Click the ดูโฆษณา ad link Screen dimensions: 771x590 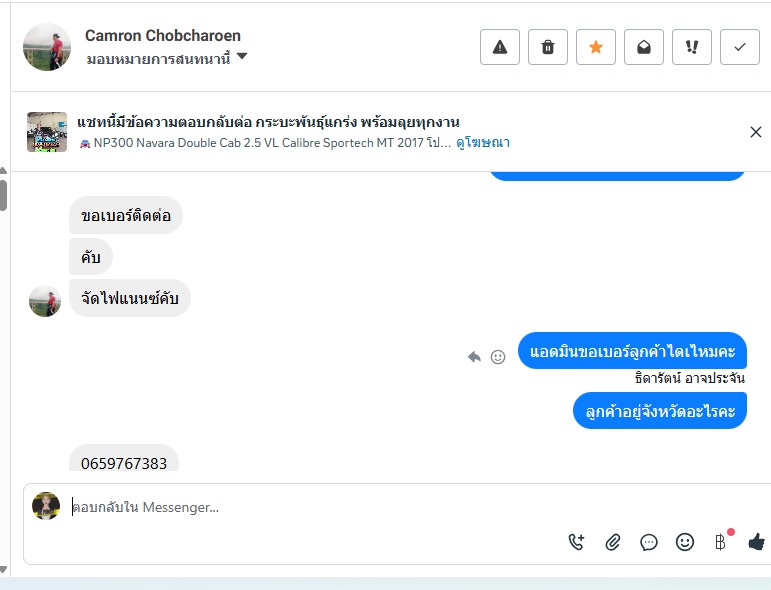483,143
